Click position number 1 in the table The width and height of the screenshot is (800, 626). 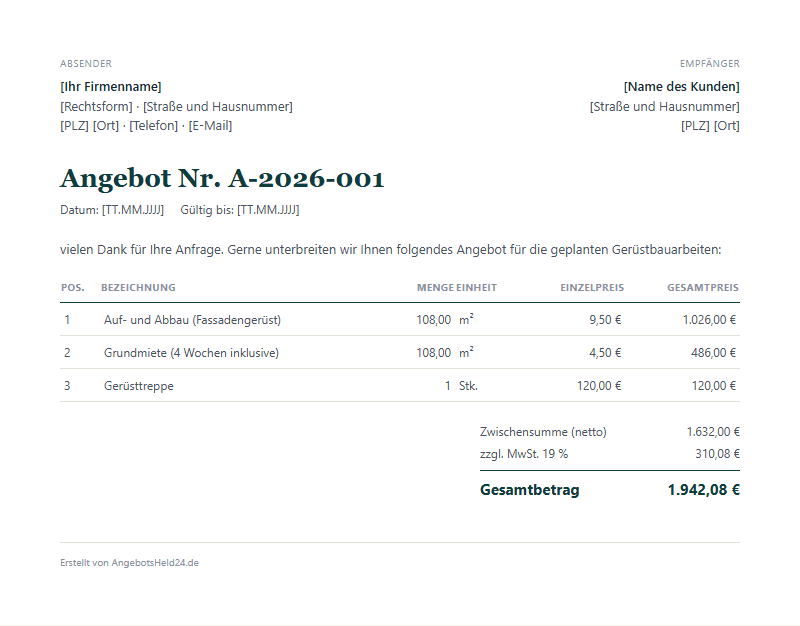point(67,320)
